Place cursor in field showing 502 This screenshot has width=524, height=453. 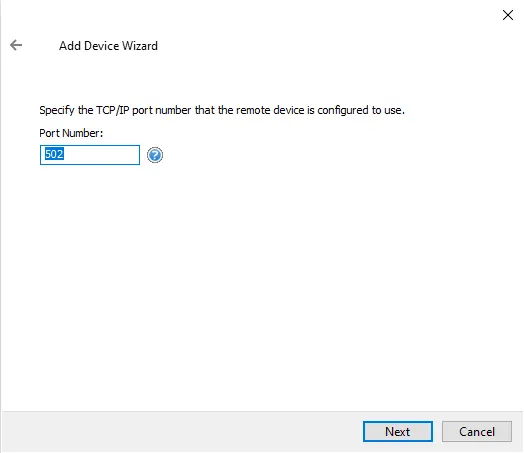[90, 155]
